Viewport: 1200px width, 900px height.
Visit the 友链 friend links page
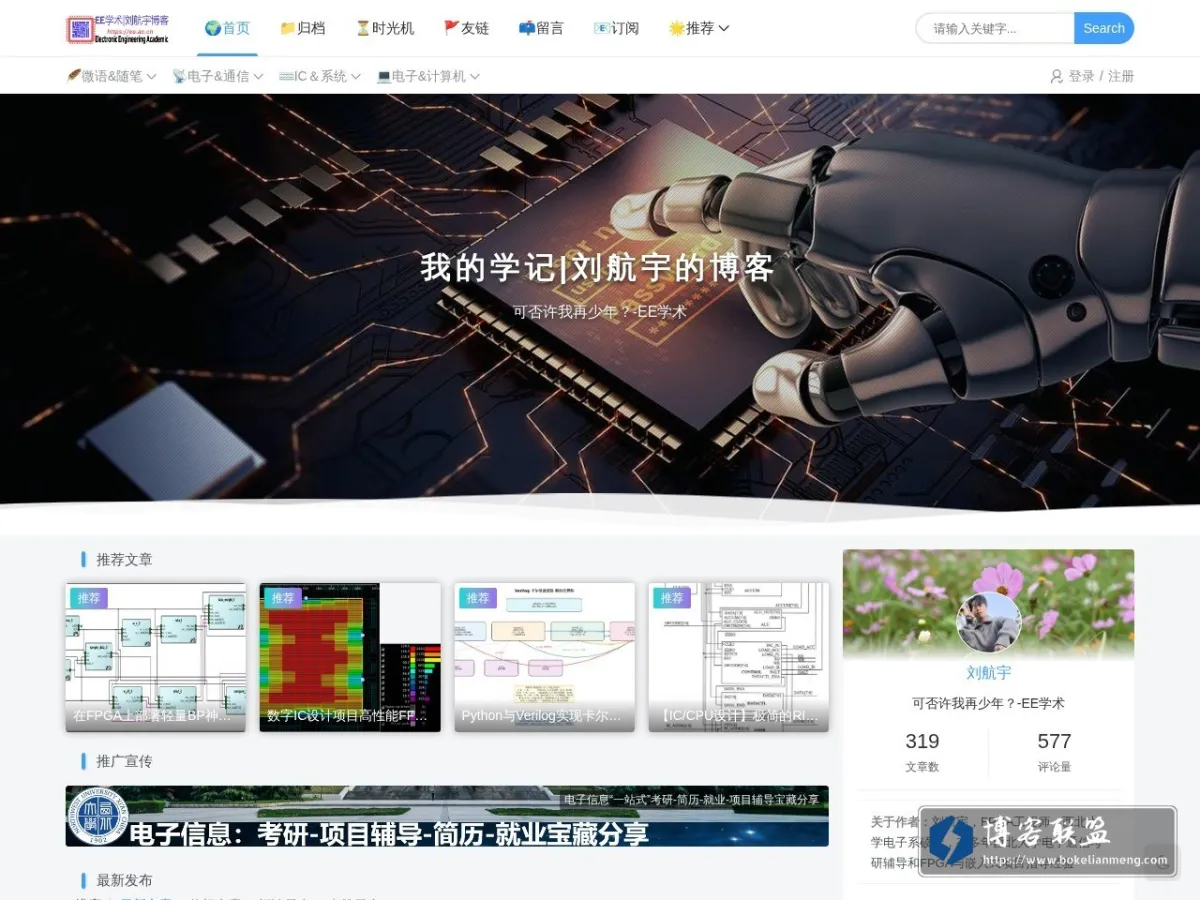pyautogui.click(x=466, y=28)
